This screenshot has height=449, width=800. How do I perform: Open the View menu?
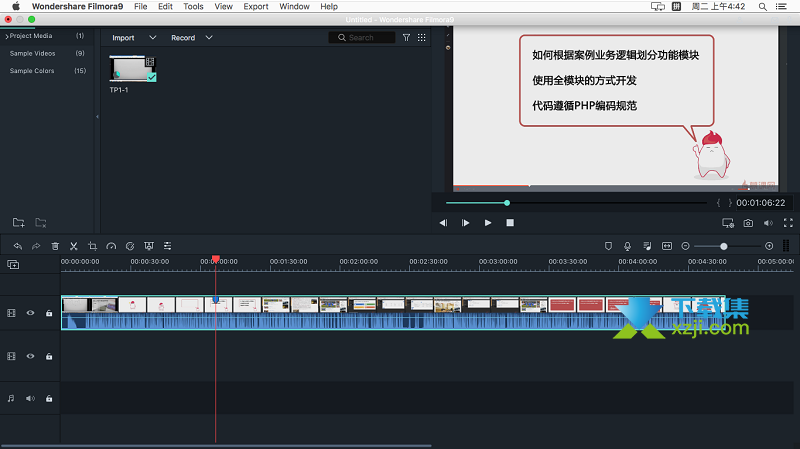223,7
